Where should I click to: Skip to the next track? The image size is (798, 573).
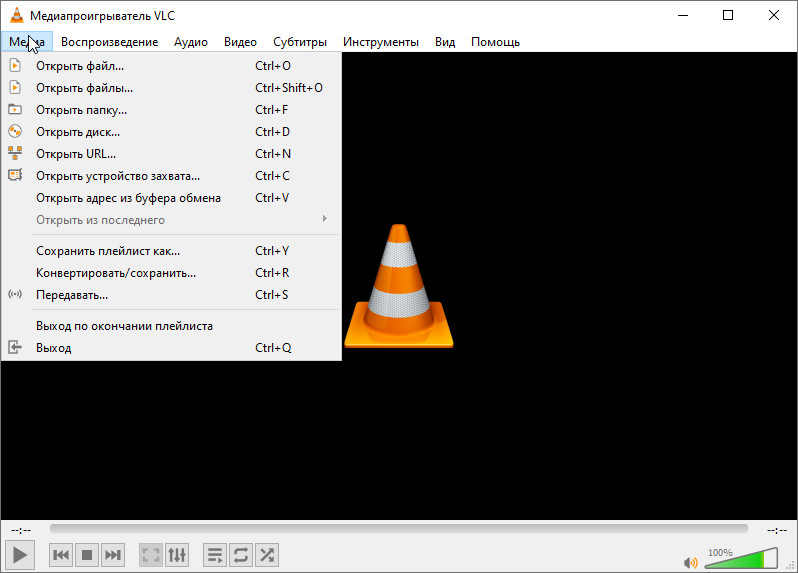pyautogui.click(x=113, y=554)
